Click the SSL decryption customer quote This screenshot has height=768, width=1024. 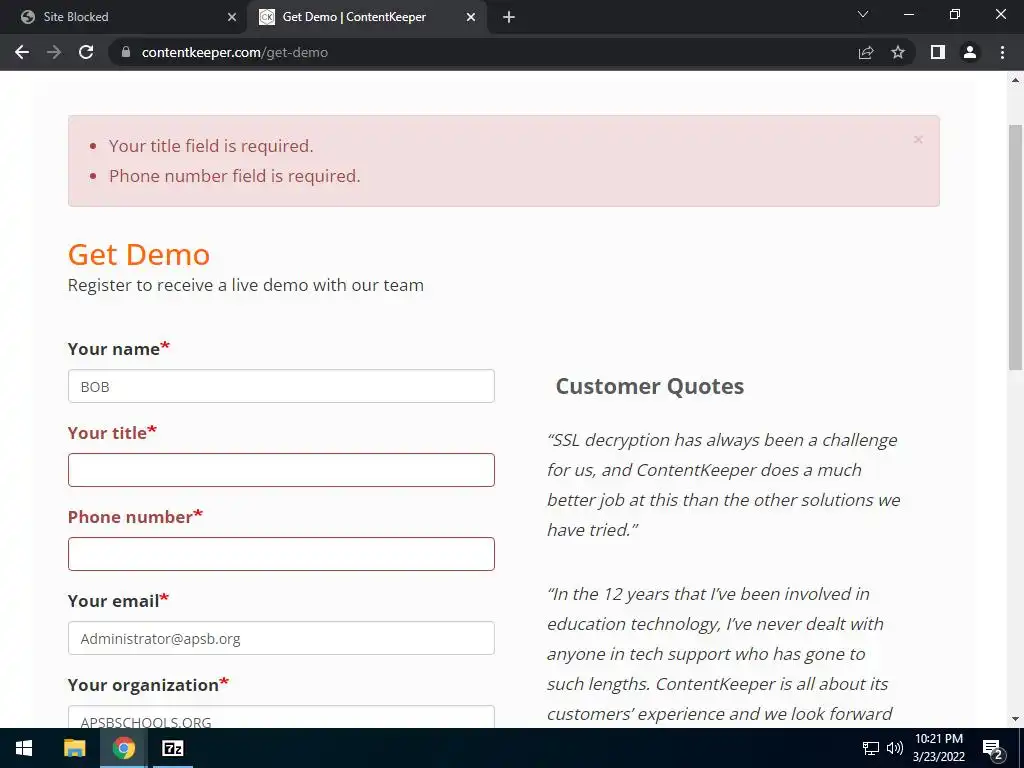[x=724, y=485]
